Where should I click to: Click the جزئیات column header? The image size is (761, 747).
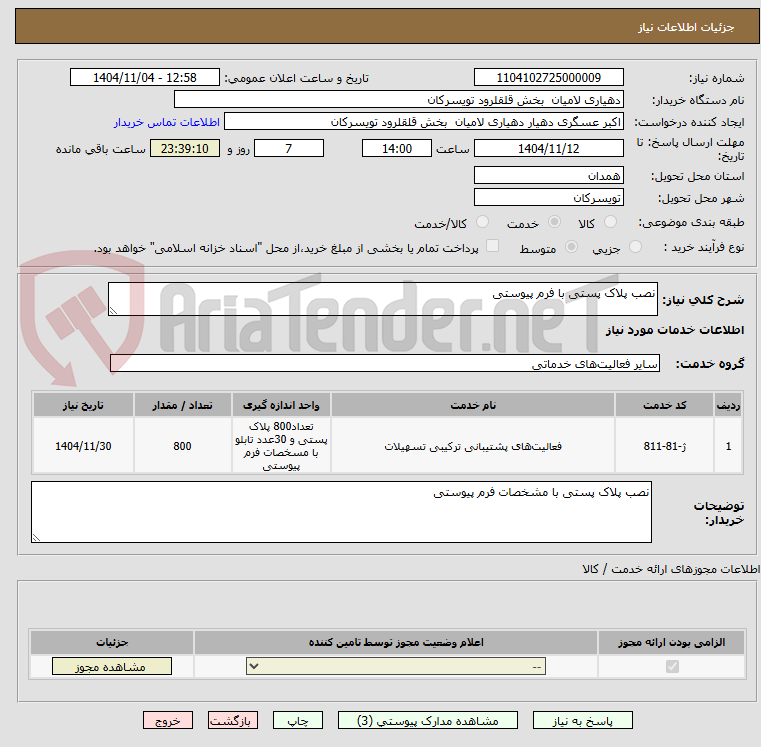(112, 642)
